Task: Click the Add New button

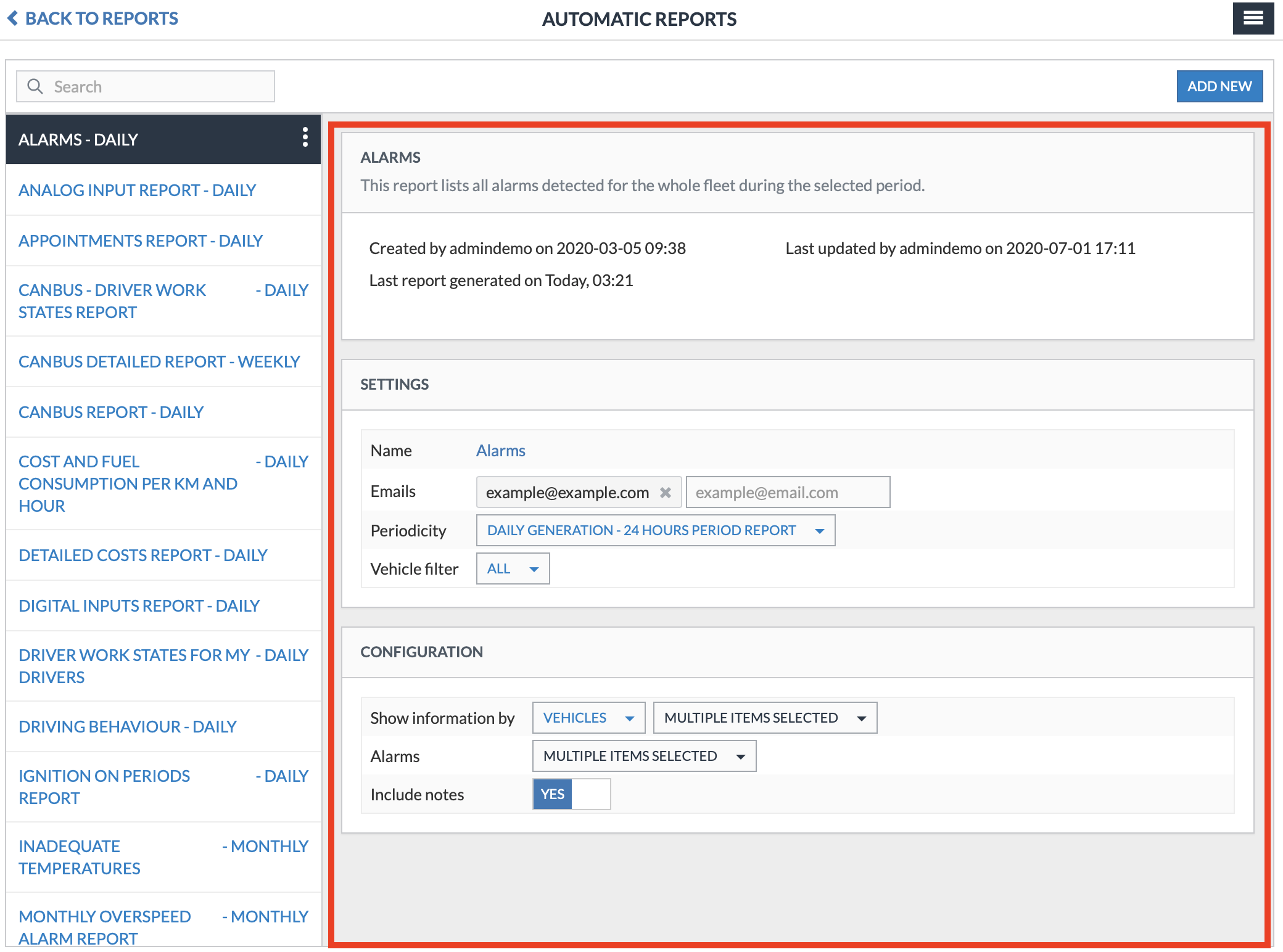Action: tap(1219, 86)
